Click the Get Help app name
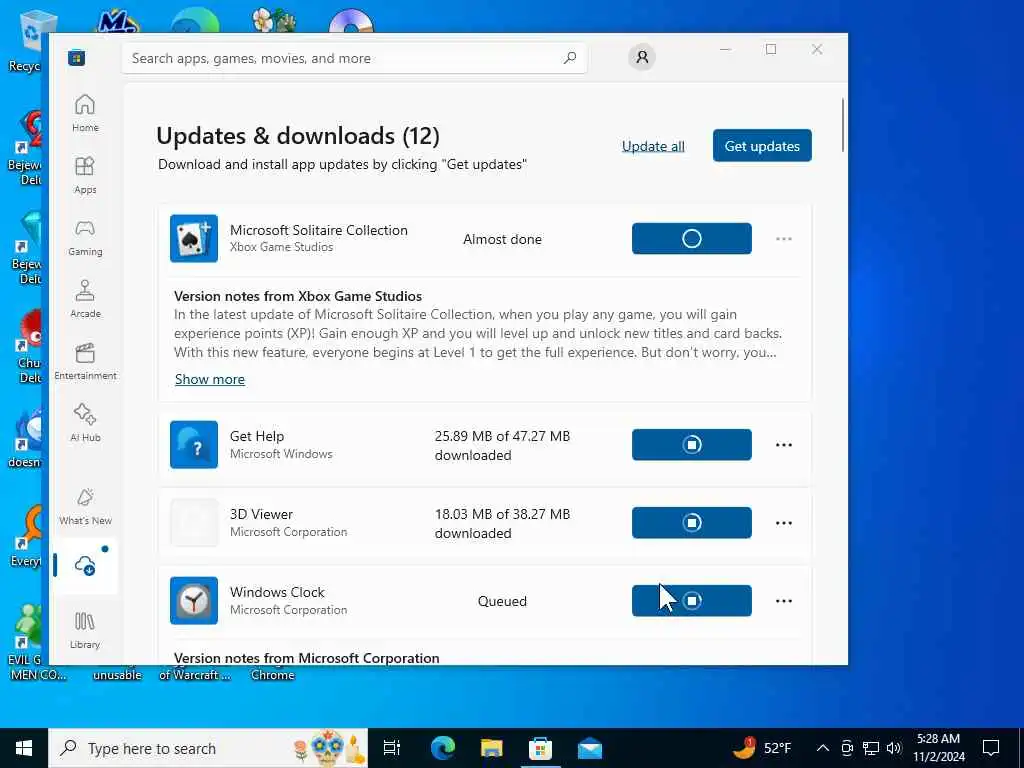This screenshot has width=1024, height=768. [x=257, y=436]
